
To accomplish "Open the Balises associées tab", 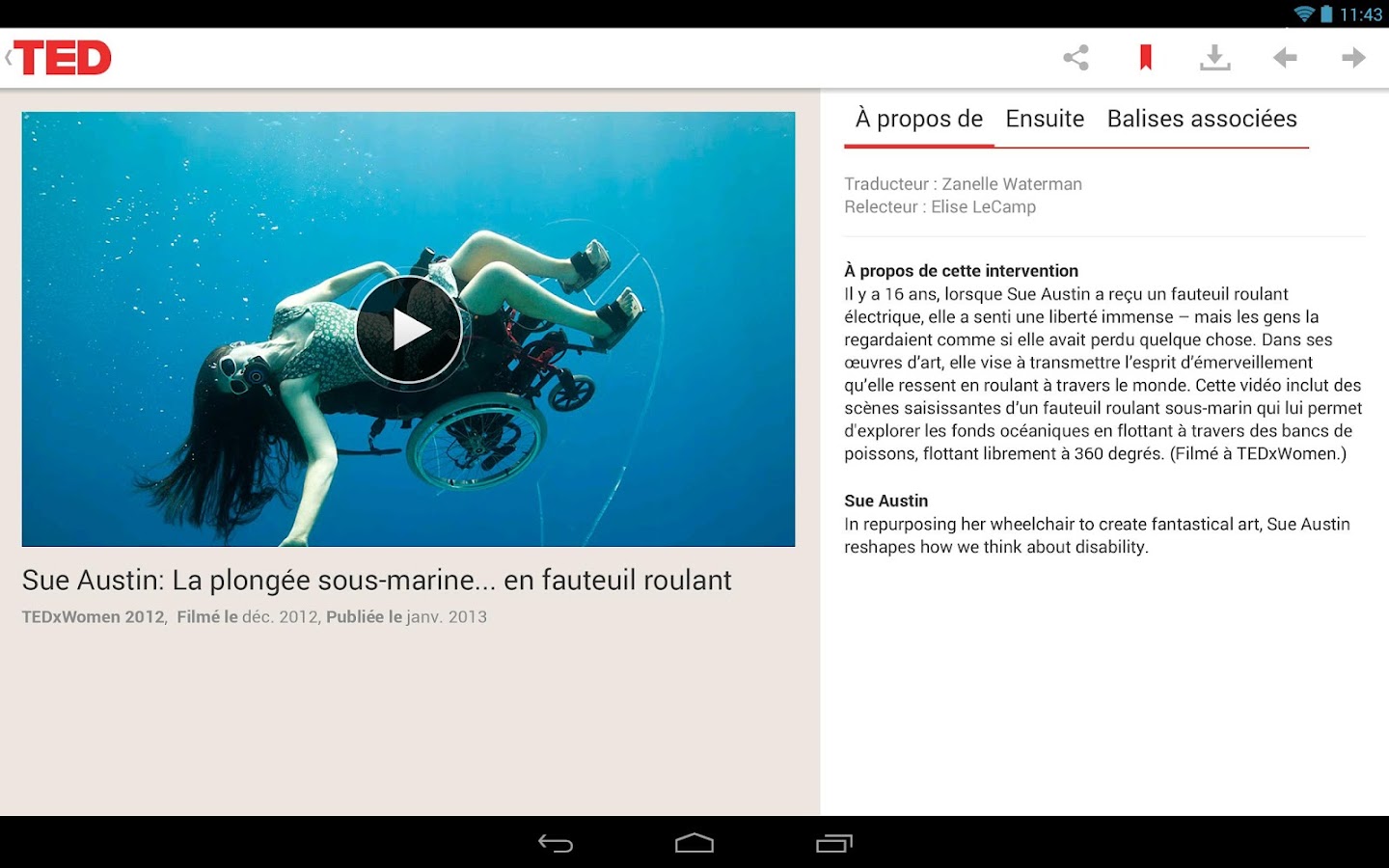I will [x=1202, y=119].
